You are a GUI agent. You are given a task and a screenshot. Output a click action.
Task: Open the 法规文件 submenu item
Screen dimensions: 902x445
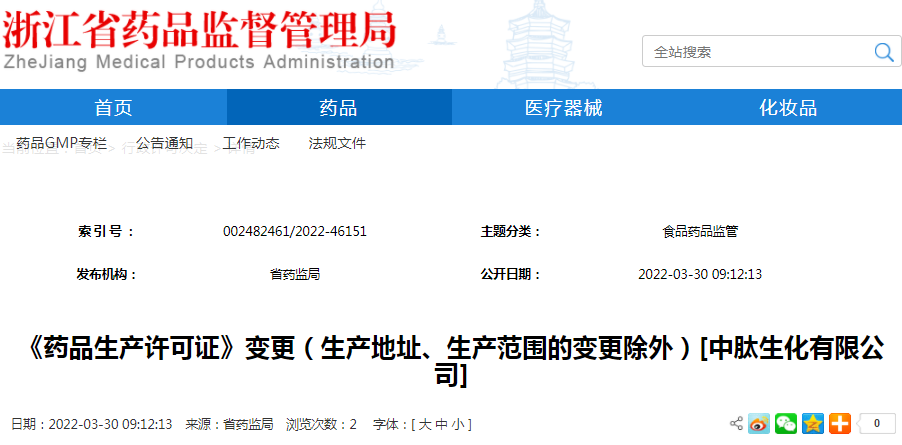click(x=337, y=143)
